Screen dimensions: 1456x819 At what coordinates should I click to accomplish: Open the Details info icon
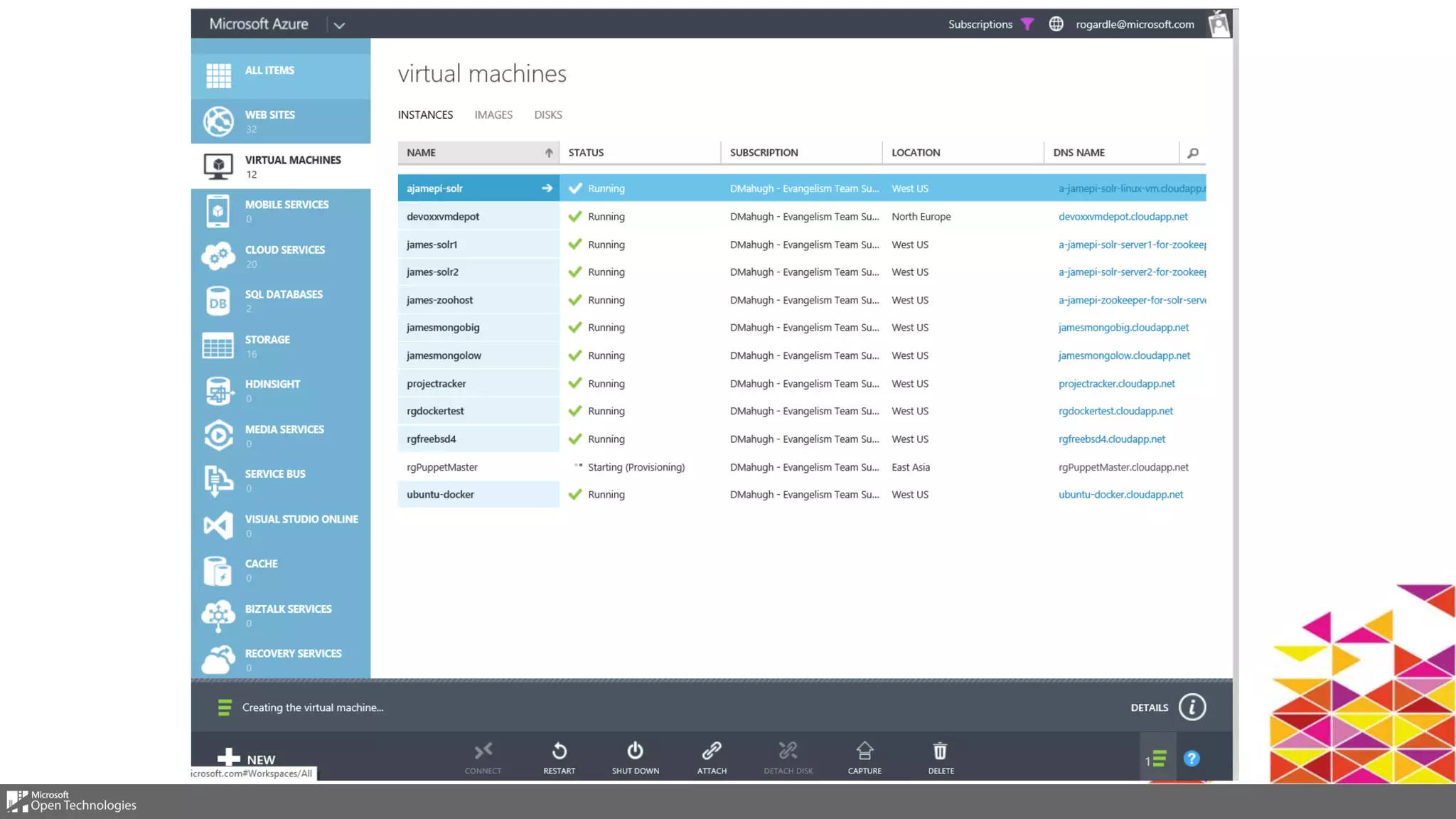pos(1192,707)
